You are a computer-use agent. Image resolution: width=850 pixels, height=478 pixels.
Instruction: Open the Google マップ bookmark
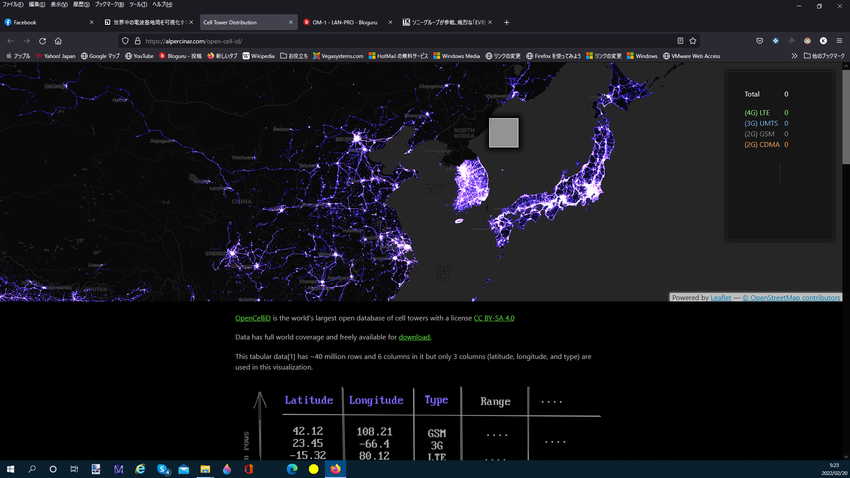point(100,56)
